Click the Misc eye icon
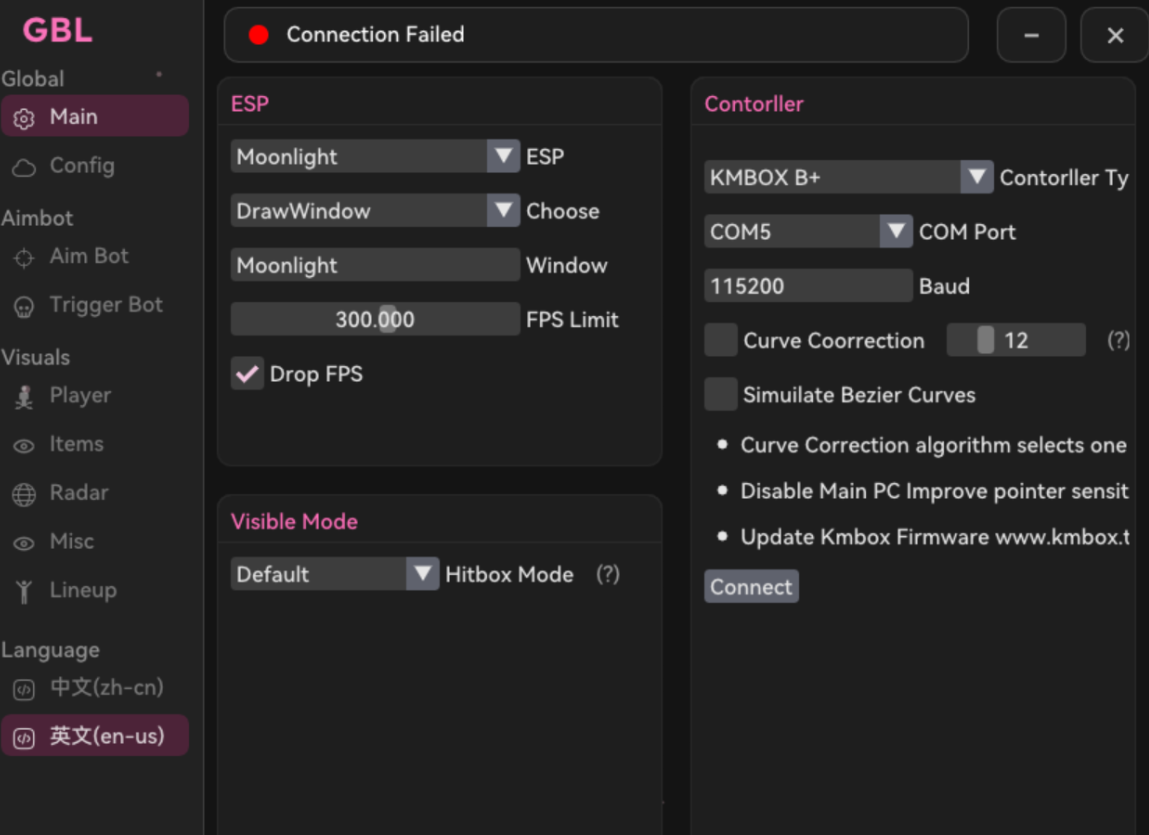Image resolution: width=1149 pixels, height=835 pixels. tap(24, 543)
